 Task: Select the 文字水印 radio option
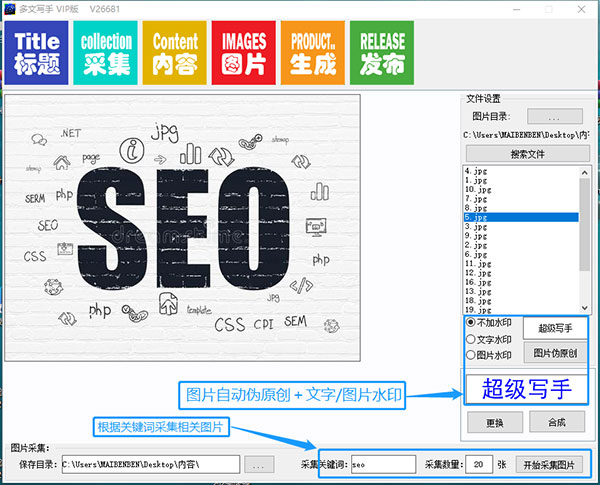pyautogui.click(x=489, y=339)
